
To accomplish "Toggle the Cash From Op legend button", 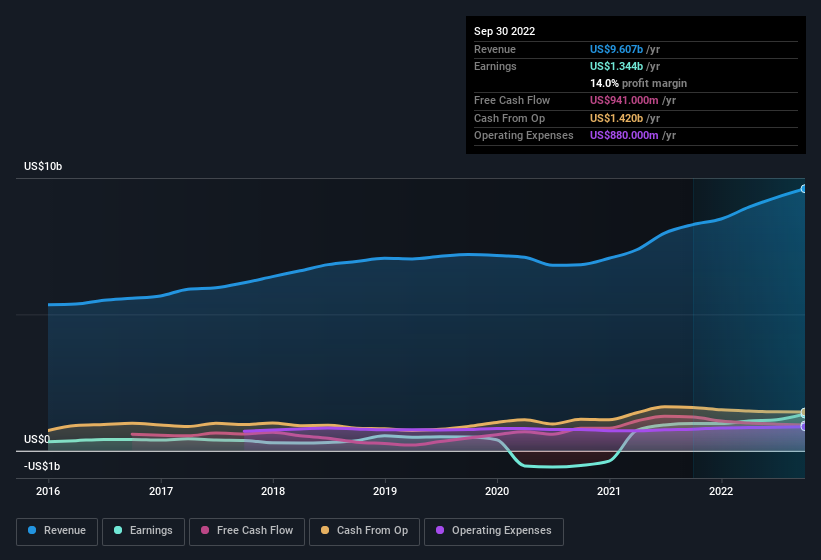I will point(364,531).
